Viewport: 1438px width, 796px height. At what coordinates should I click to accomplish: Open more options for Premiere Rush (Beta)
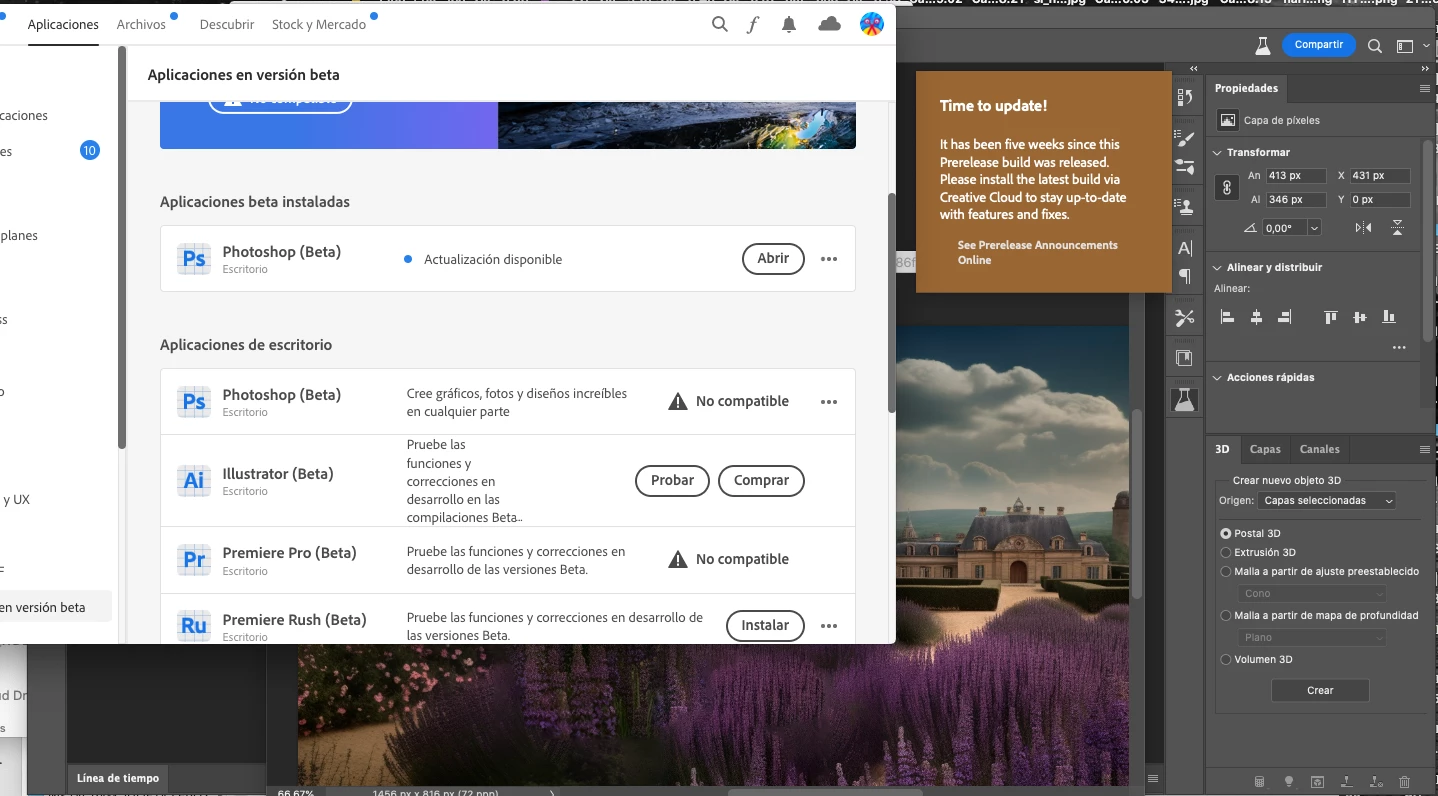pyautogui.click(x=828, y=626)
